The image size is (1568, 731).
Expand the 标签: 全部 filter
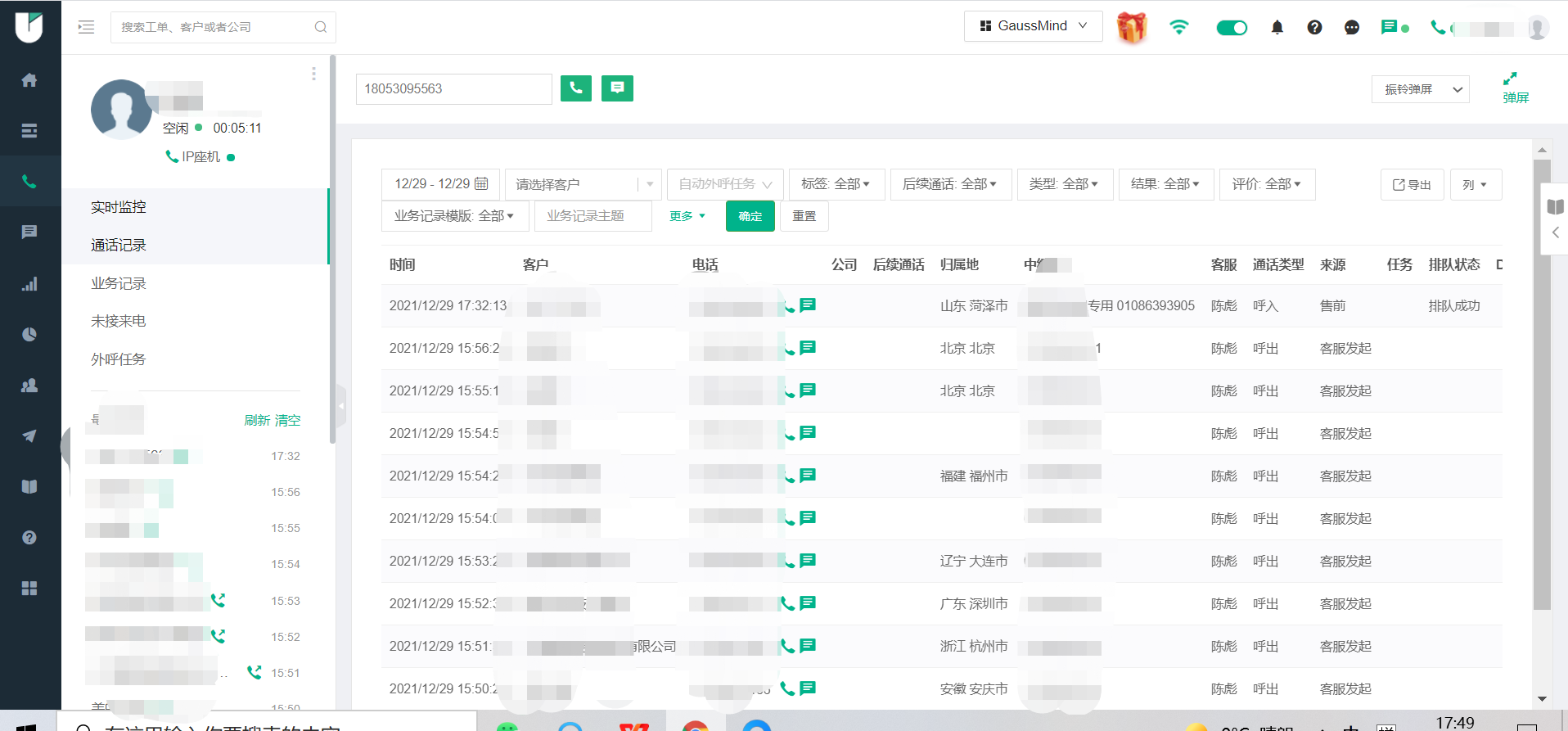tap(836, 184)
